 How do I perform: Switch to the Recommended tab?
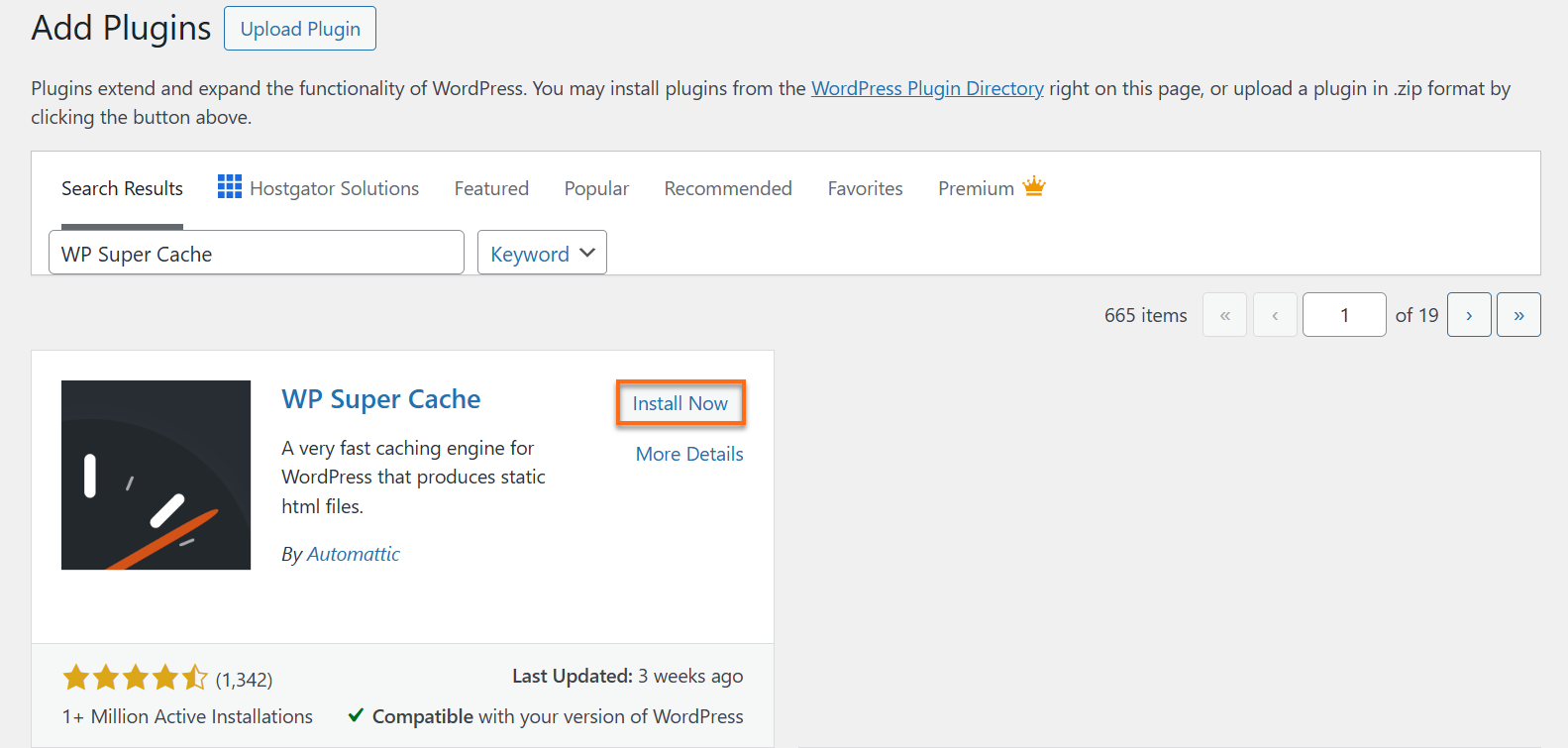(728, 188)
